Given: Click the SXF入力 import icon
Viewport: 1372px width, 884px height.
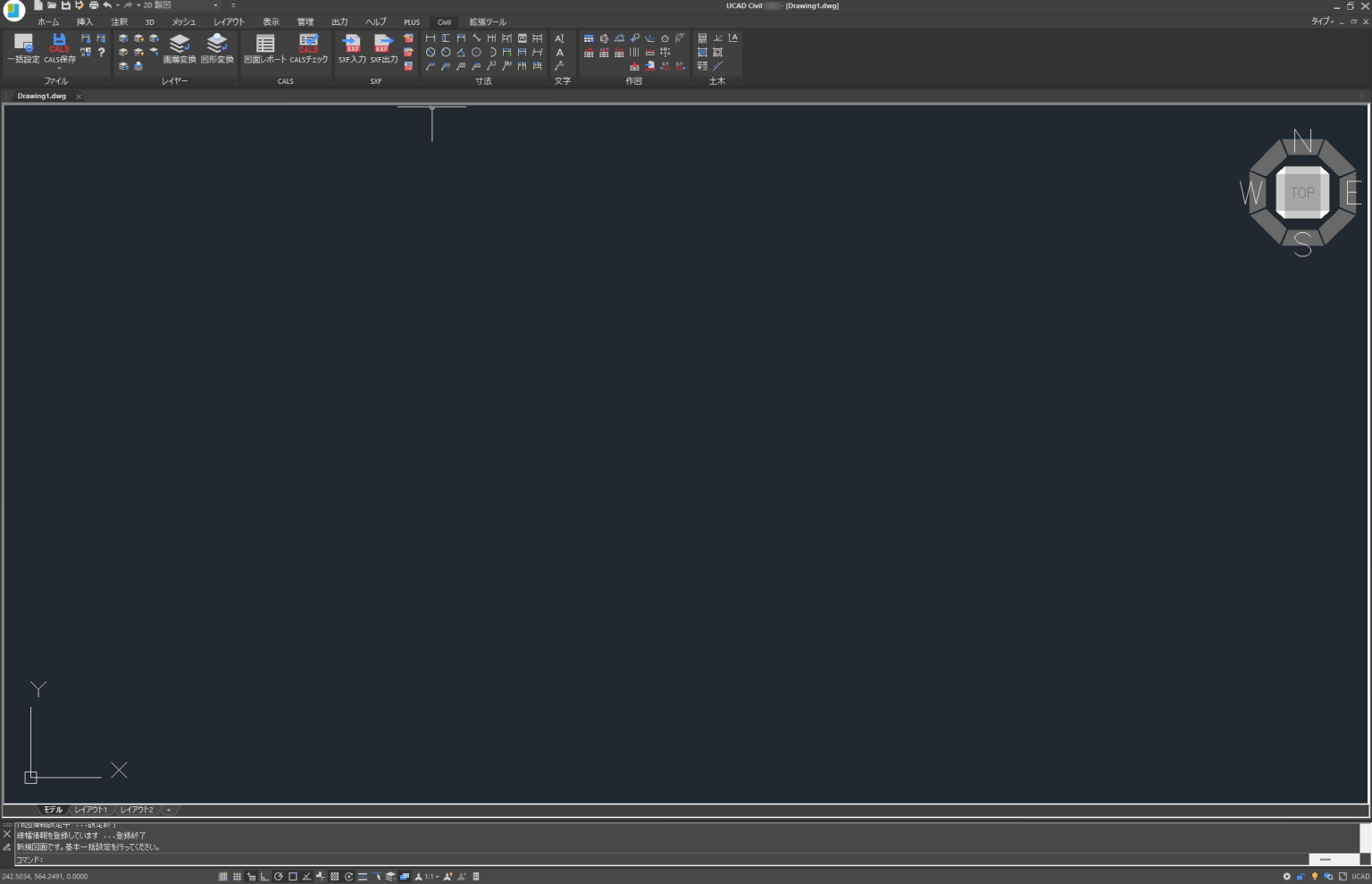Looking at the screenshot, I should 352,49.
